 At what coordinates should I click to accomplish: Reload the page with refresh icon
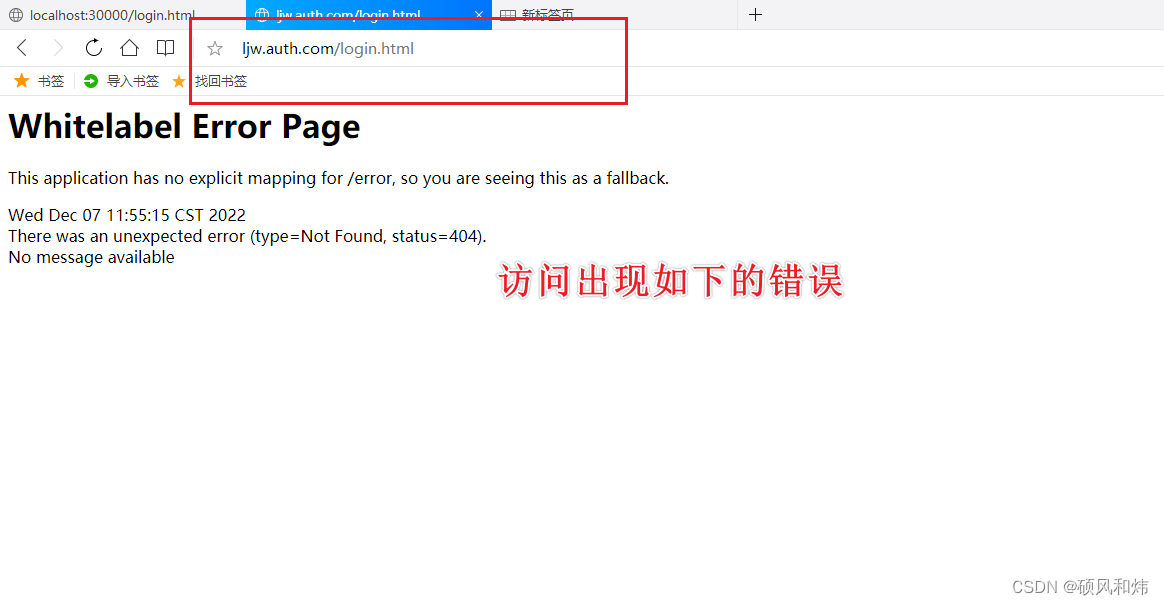click(x=94, y=48)
